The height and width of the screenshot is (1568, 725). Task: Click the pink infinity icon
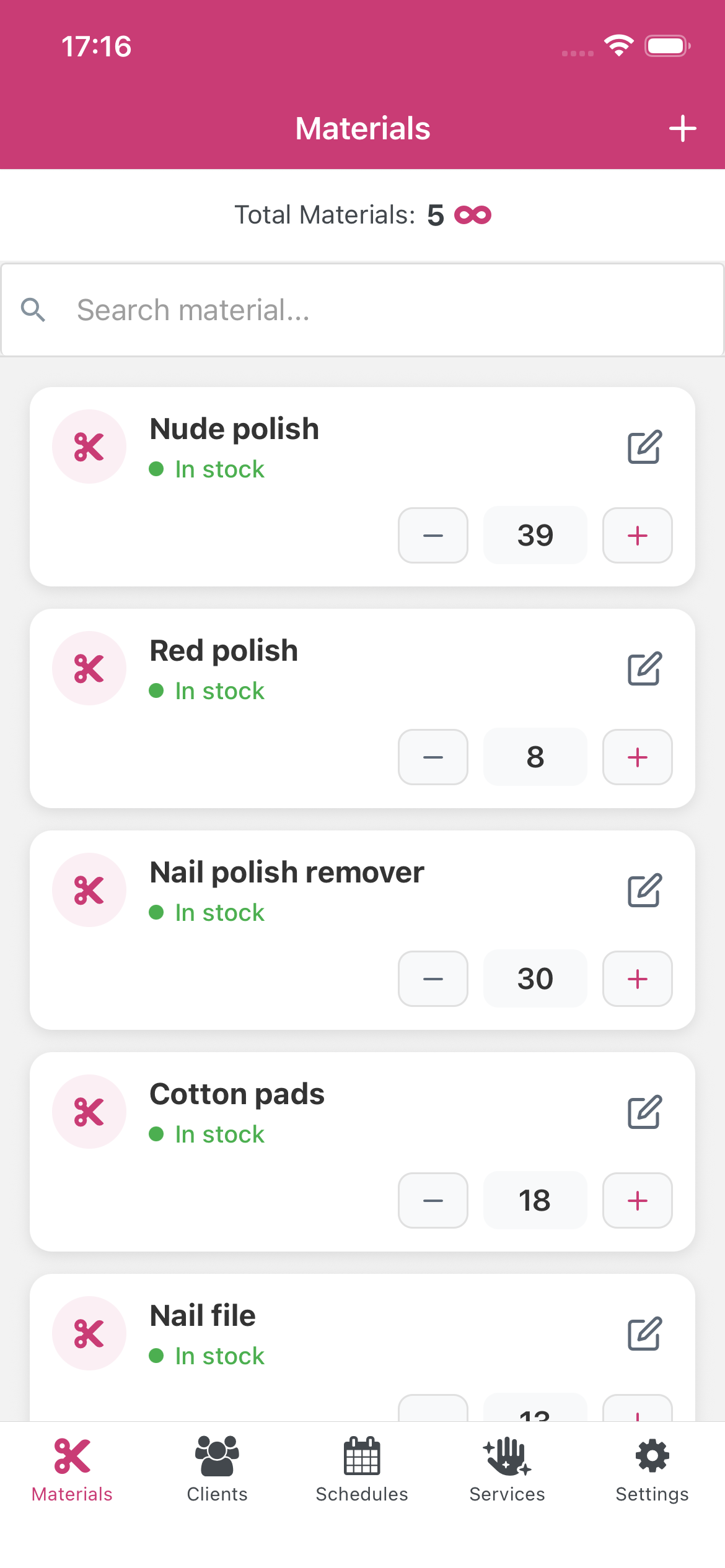pyautogui.click(x=473, y=215)
